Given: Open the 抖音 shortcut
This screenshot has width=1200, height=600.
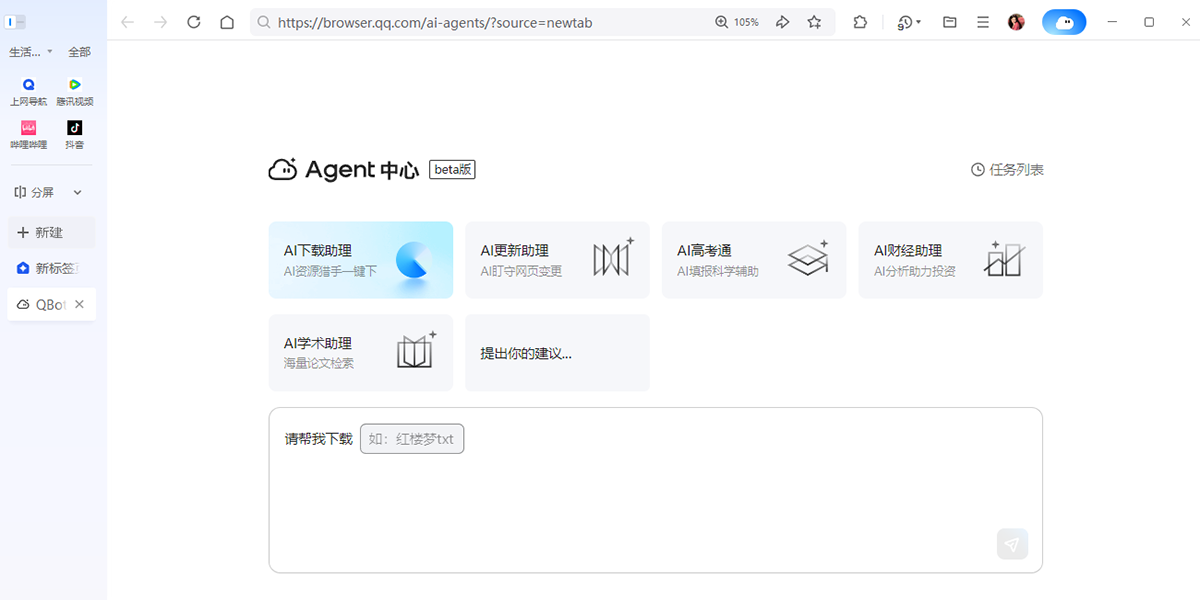Looking at the screenshot, I should (x=75, y=135).
